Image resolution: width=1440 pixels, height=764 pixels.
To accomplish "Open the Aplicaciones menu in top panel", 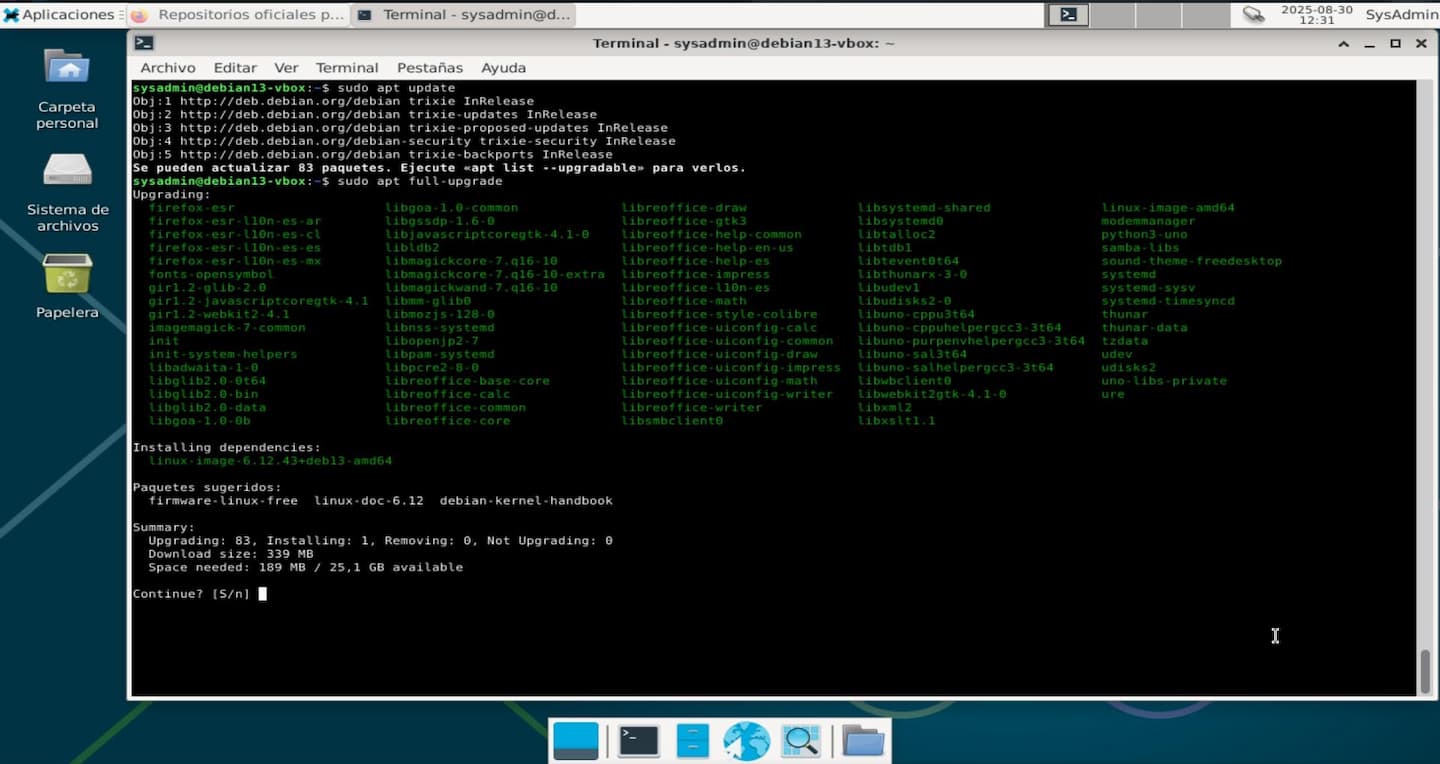I will point(58,15).
